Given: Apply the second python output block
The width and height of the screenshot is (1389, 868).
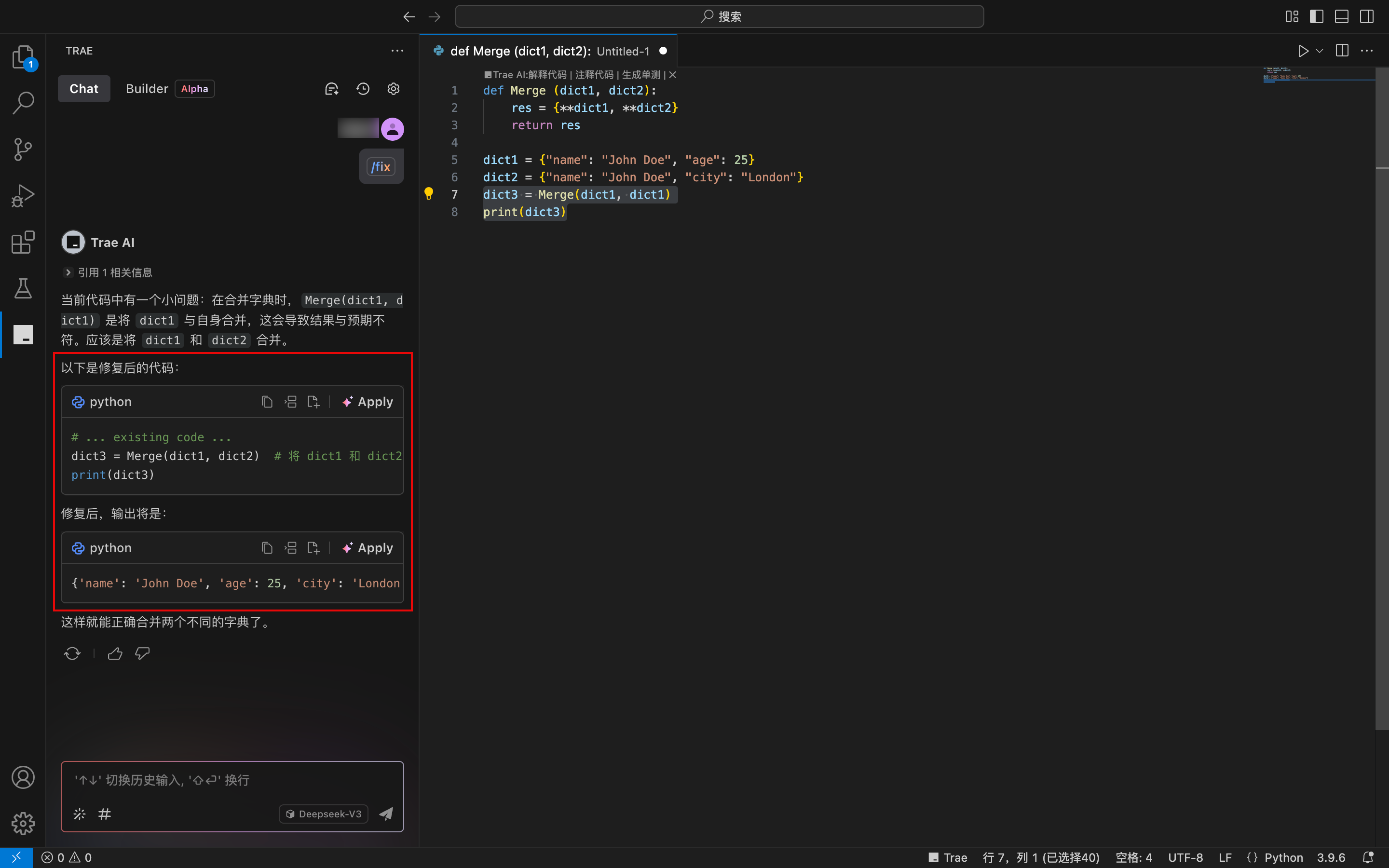Looking at the screenshot, I should 368,548.
